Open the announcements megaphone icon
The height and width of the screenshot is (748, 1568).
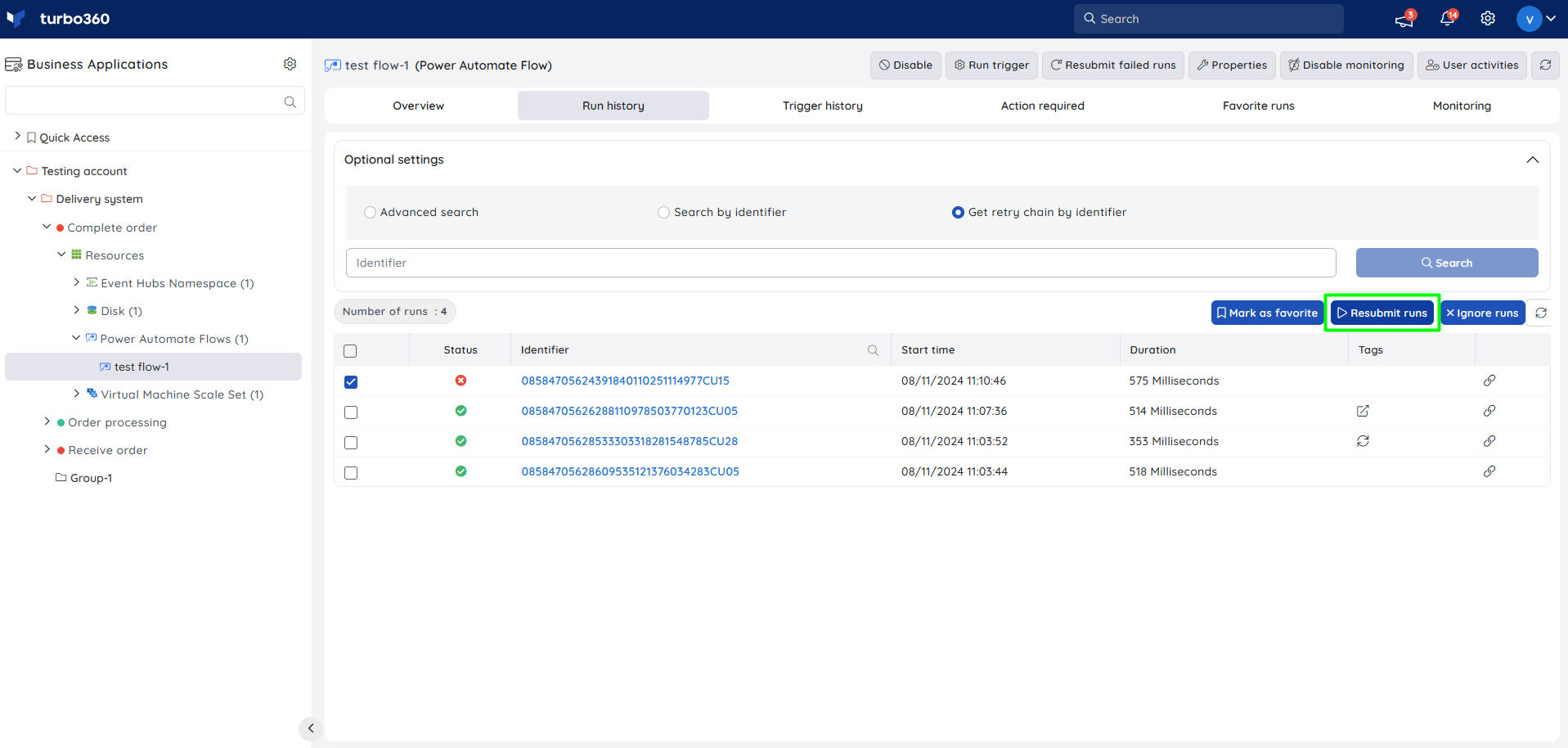pyautogui.click(x=1404, y=20)
